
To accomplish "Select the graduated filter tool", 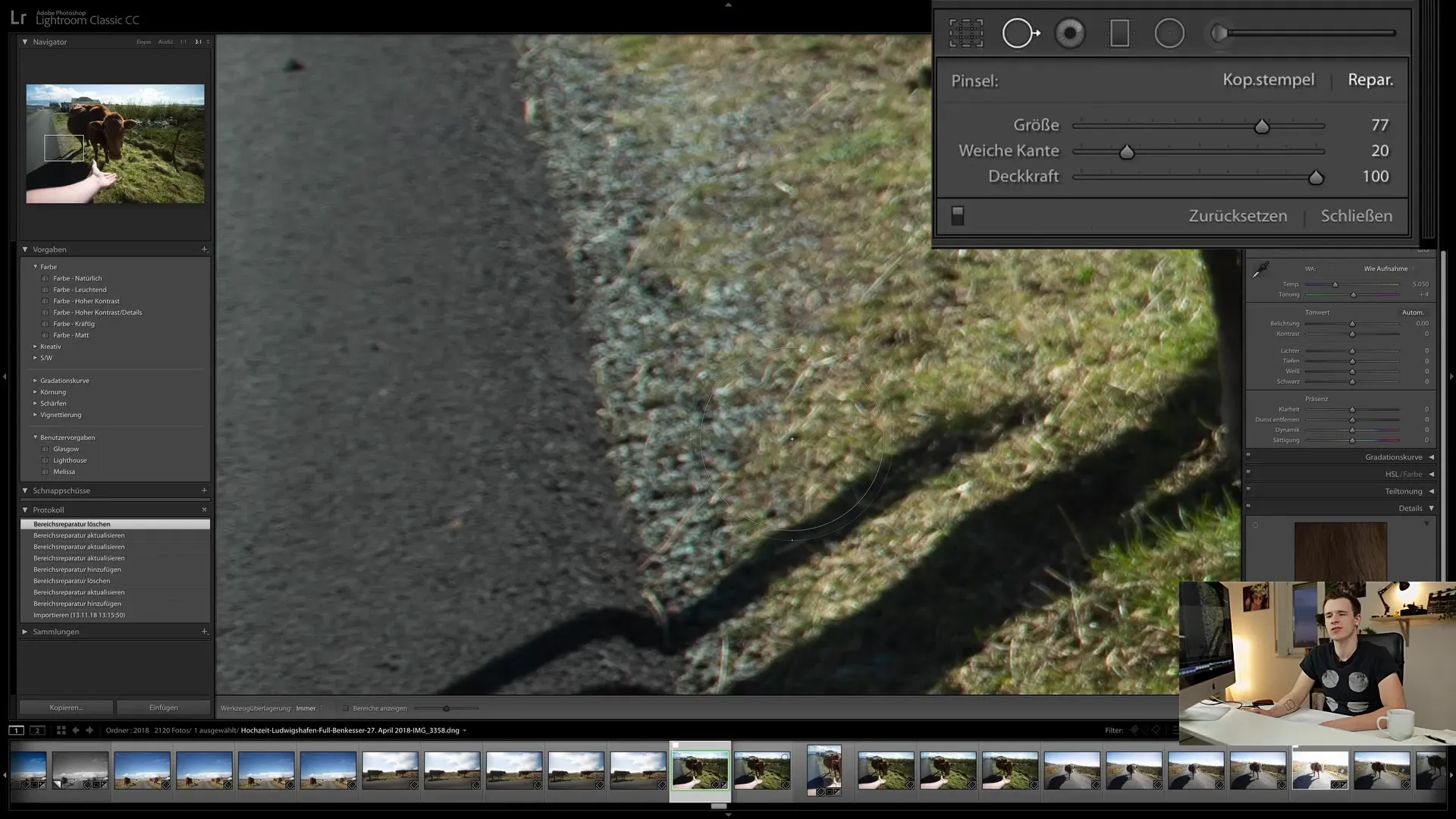I will coord(1119,33).
